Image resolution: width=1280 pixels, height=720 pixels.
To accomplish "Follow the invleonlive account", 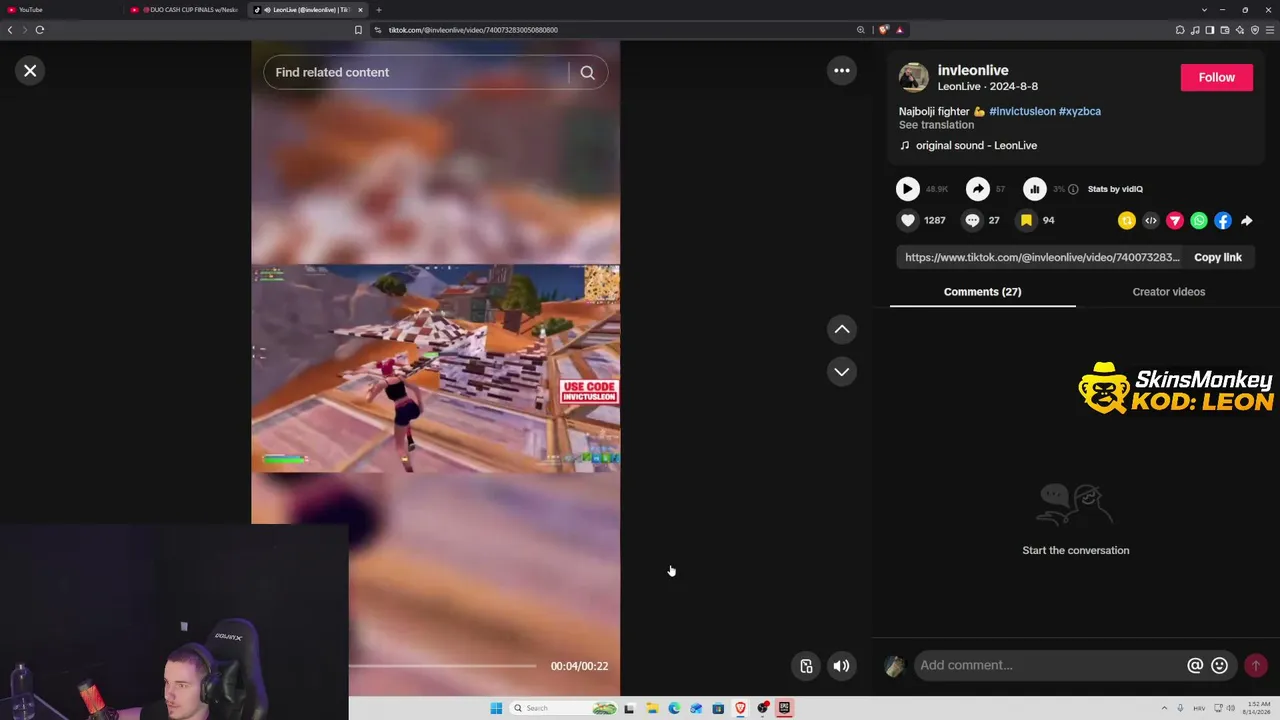I will click(1217, 77).
